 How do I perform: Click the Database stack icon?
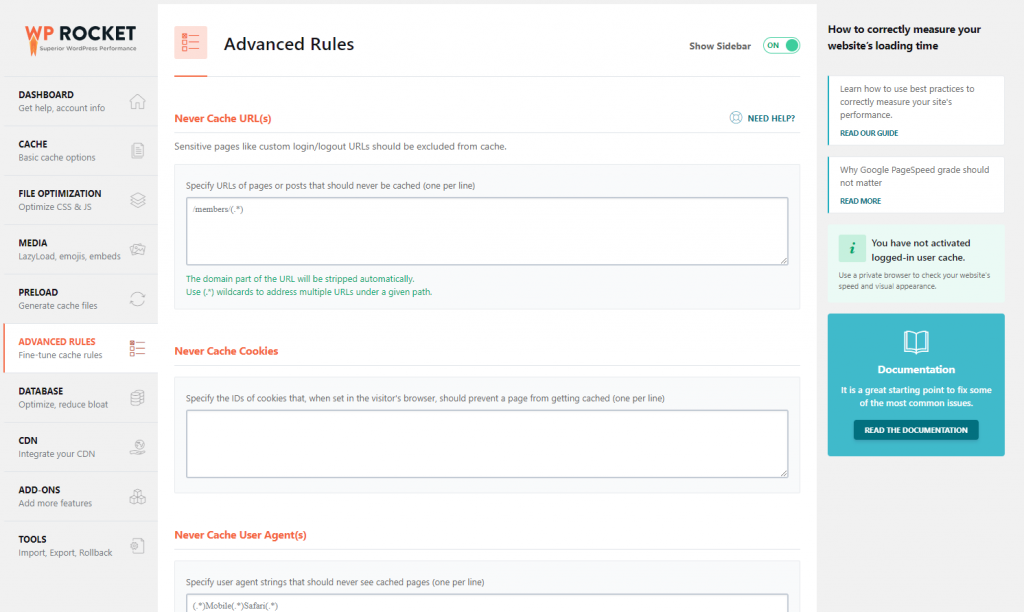tap(137, 398)
